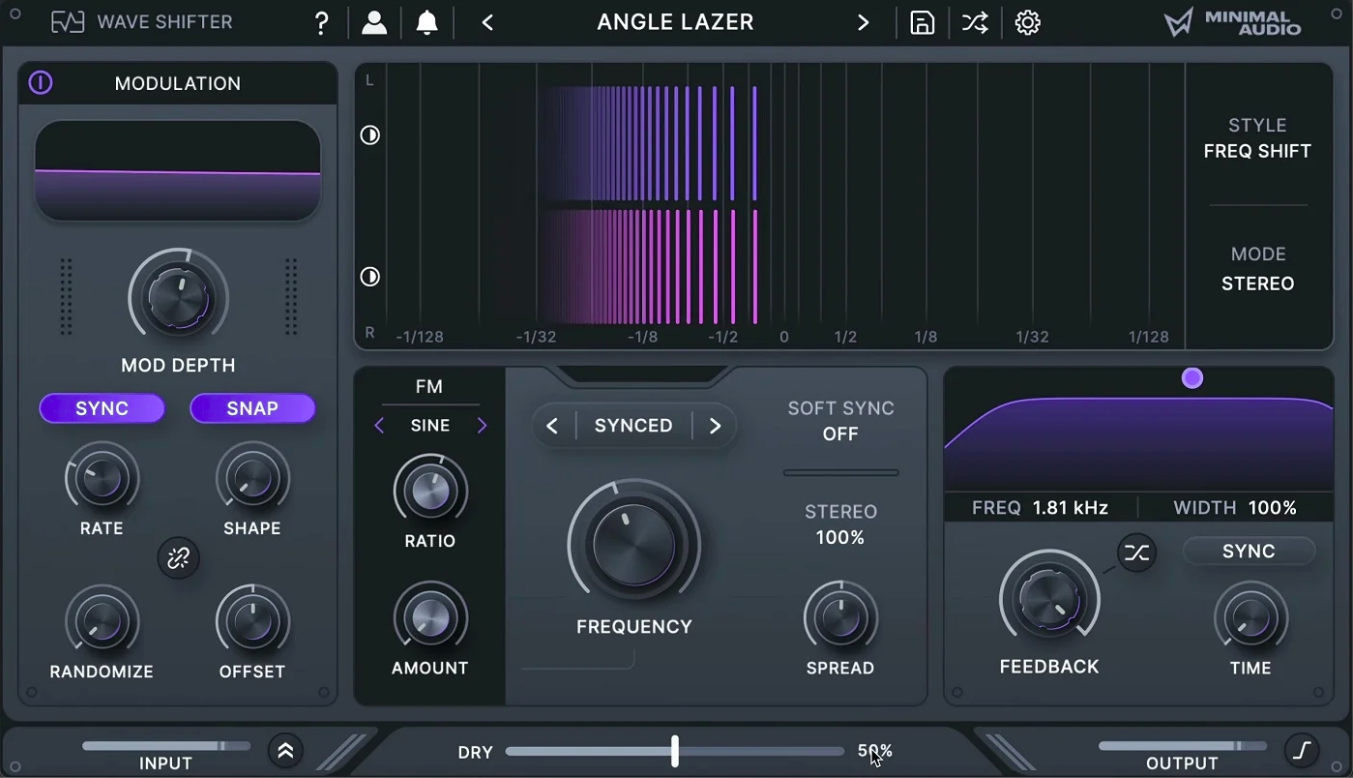Click left channel half-circle icon
This screenshot has width=1353, height=778.
click(370, 135)
